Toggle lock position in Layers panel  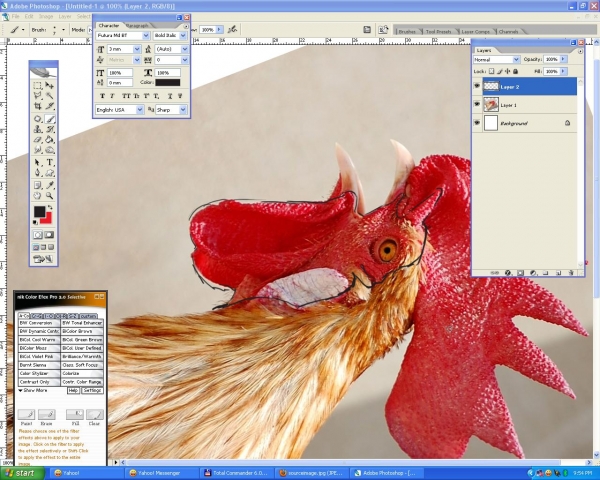[508, 71]
